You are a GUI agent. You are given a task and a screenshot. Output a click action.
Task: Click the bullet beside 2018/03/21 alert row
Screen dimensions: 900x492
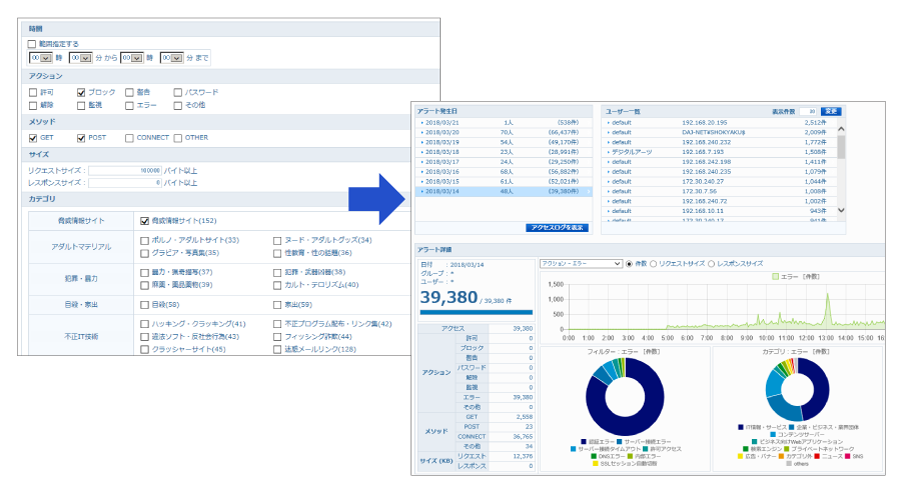[421, 122]
